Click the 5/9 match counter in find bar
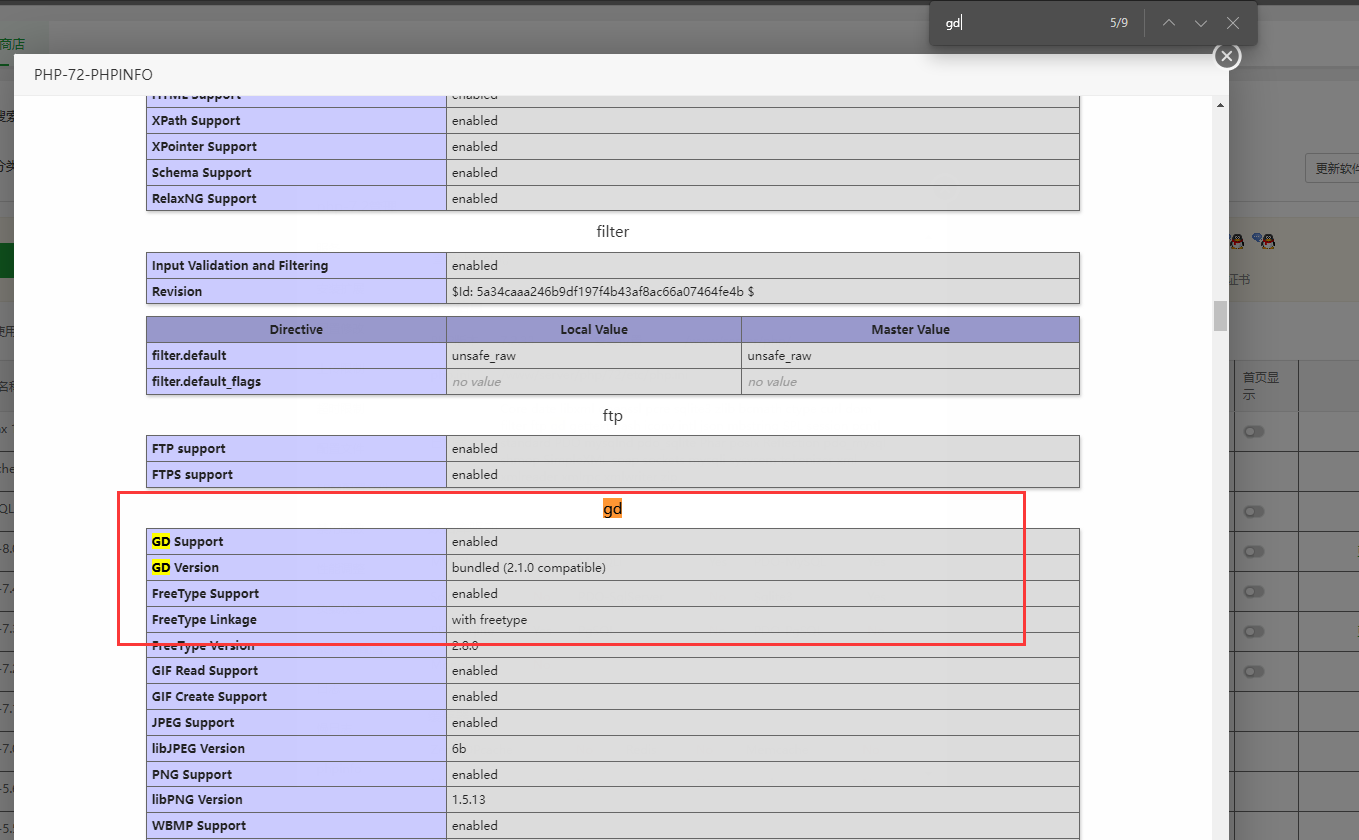The width and height of the screenshot is (1359, 840). [x=1119, y=23]
